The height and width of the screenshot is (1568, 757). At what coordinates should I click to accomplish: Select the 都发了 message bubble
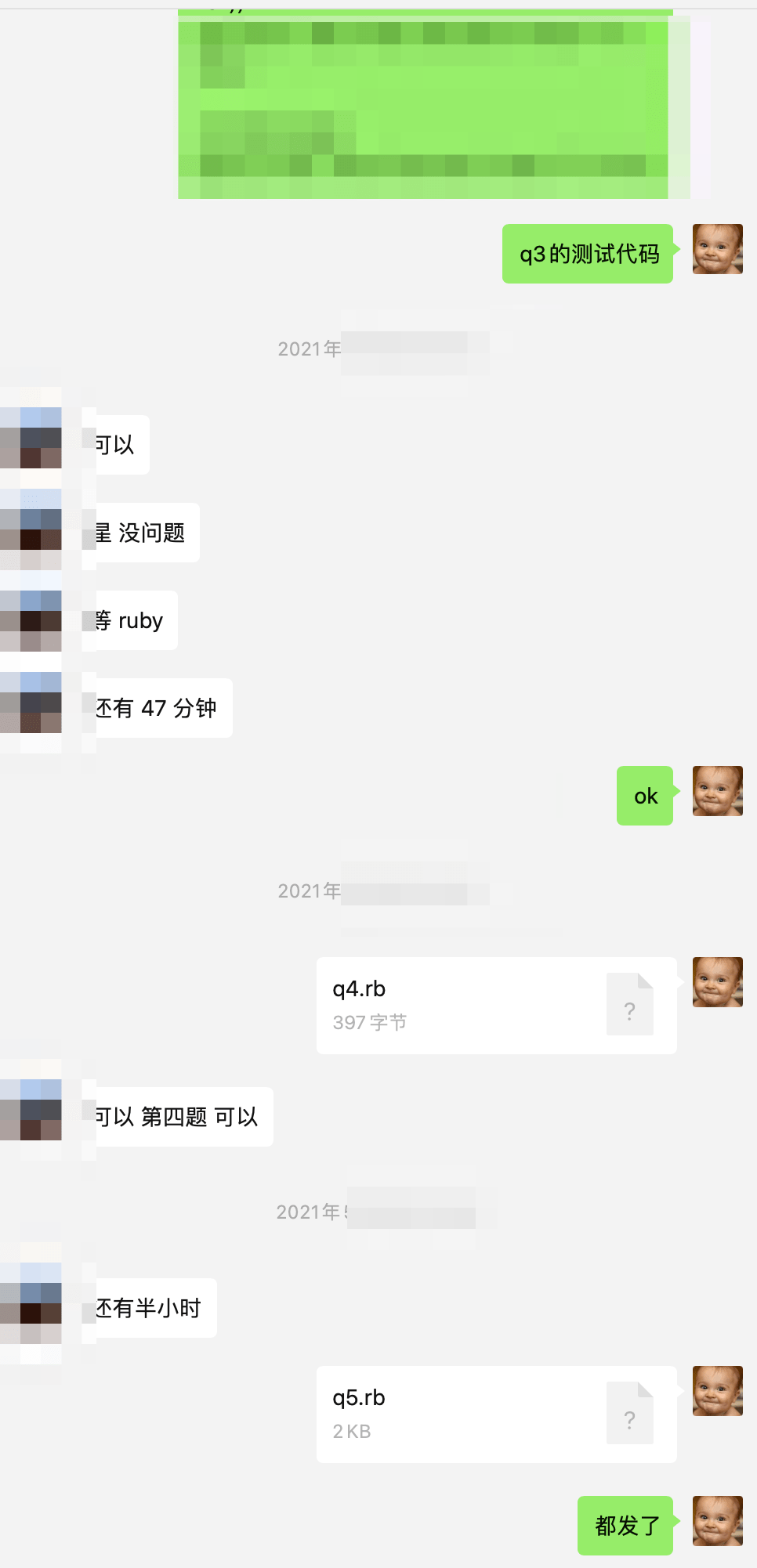tap(625, 1526)
